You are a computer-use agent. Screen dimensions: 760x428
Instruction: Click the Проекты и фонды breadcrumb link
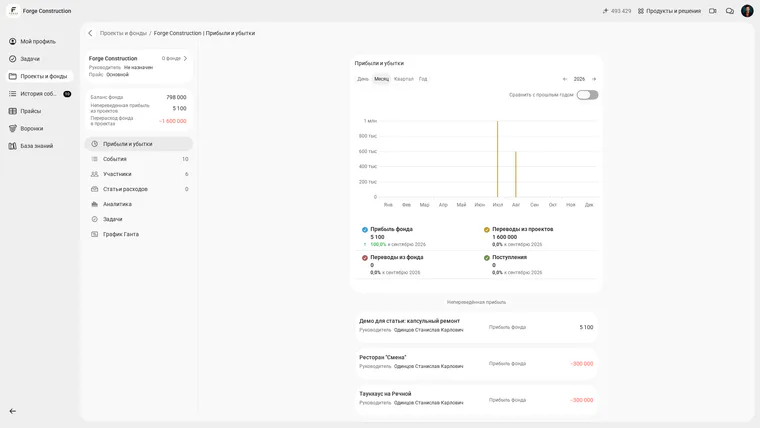(123, 33)
